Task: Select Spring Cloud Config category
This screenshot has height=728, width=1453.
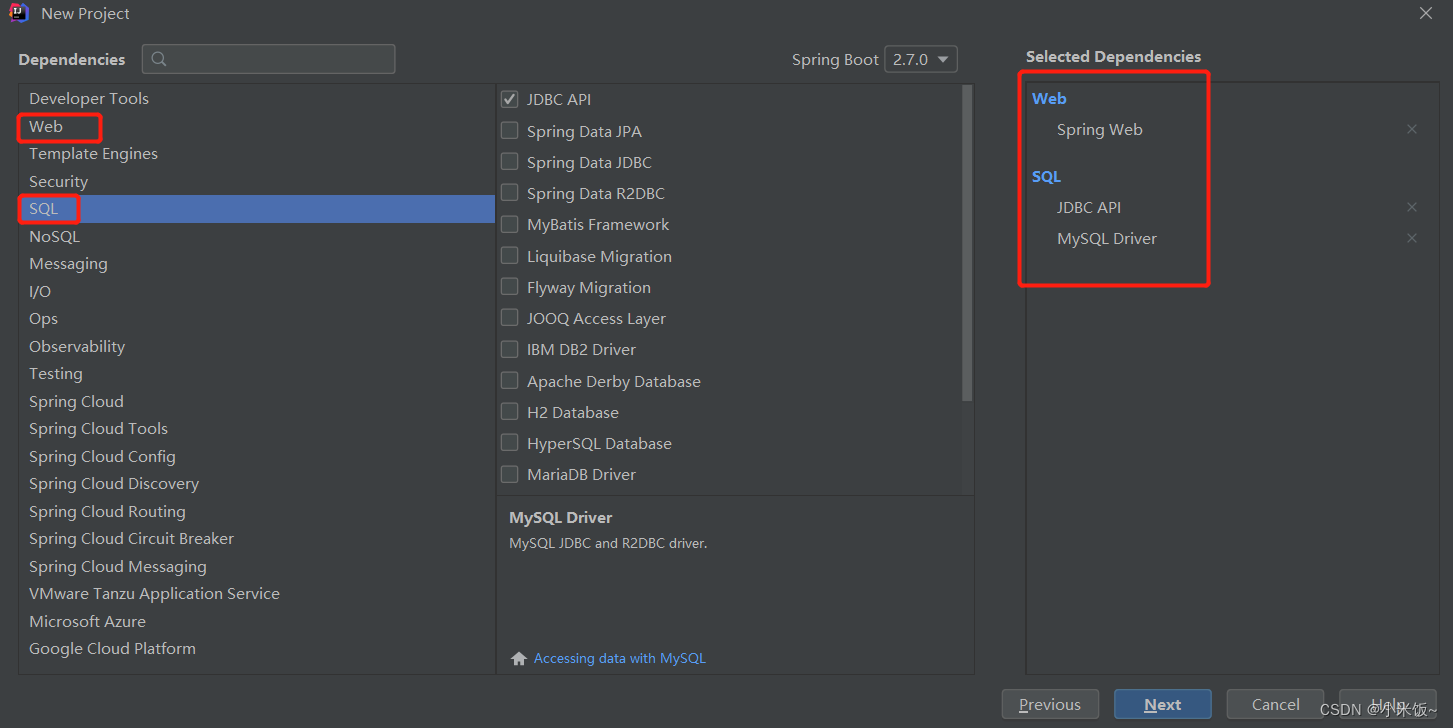Action: 257,456
